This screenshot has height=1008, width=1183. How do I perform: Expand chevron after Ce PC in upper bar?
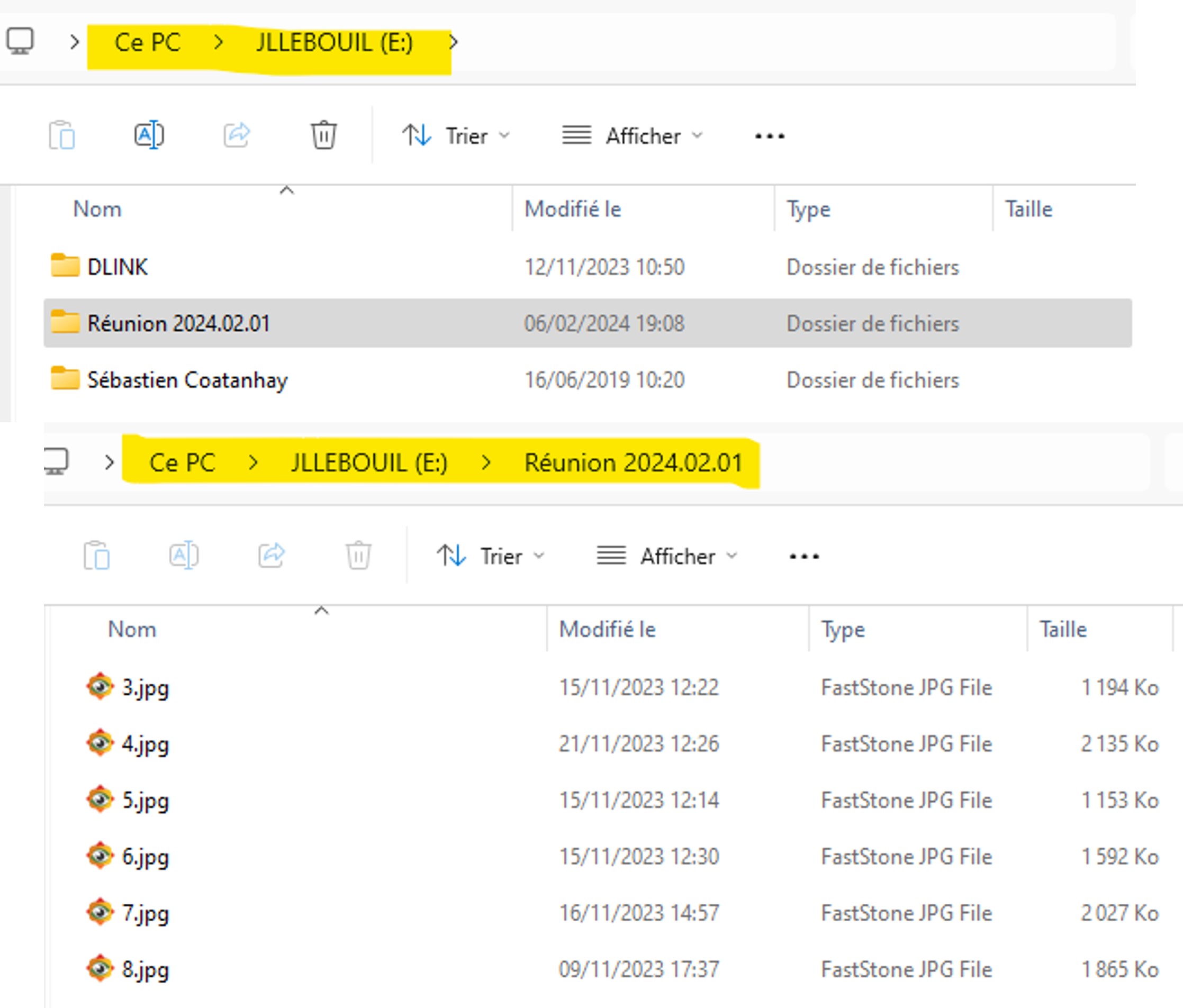pyautogui.click(x=218, y=42)
